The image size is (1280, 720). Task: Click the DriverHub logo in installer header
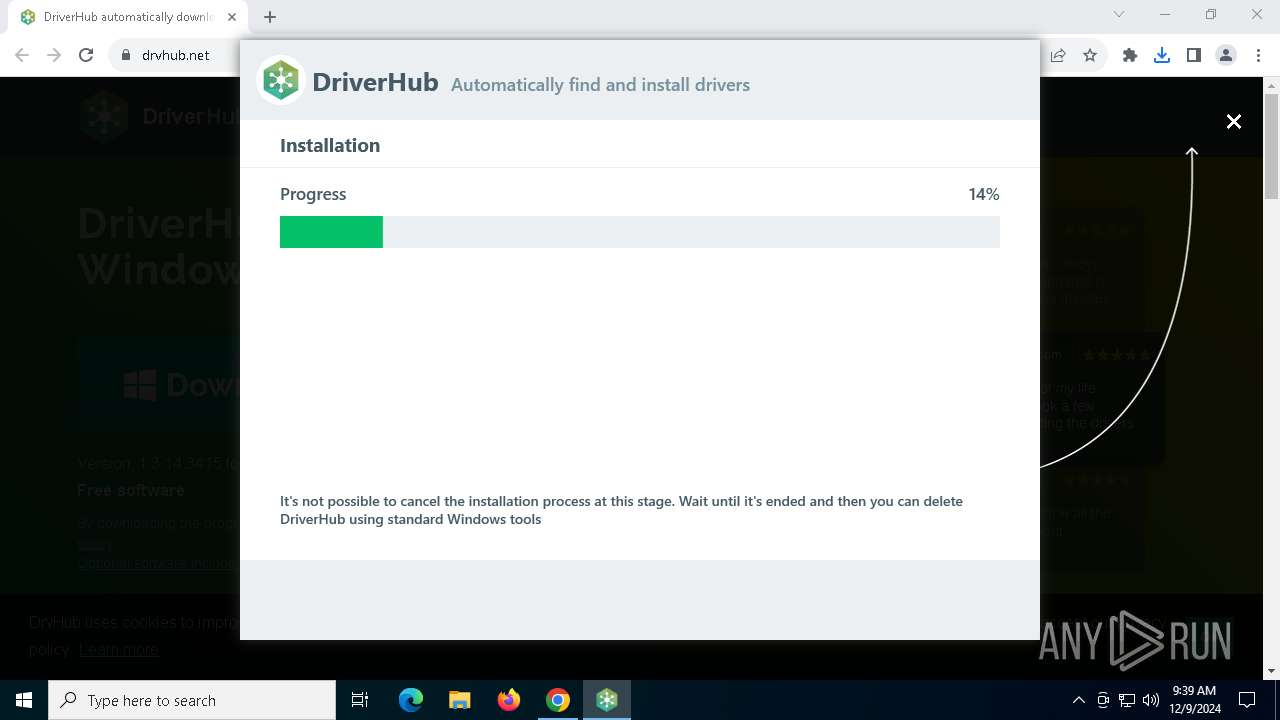tap(281, 81)
